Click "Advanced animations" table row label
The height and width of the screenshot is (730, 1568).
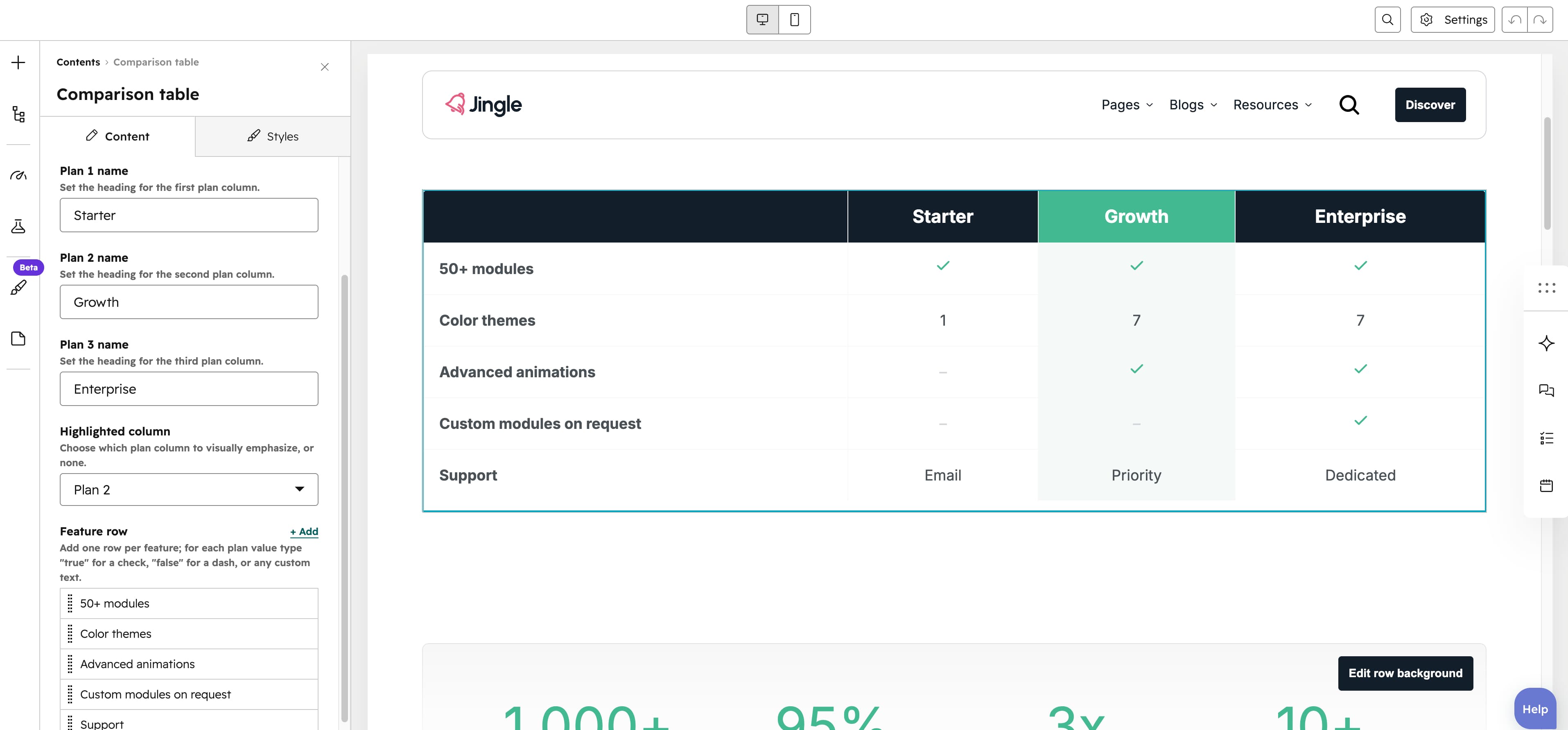(x=517, y=372)
